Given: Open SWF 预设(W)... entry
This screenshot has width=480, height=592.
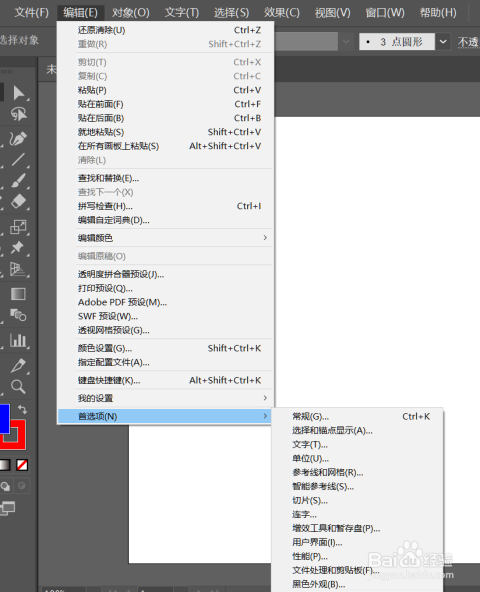Looking at the screenshot, I should click(165, 316).
